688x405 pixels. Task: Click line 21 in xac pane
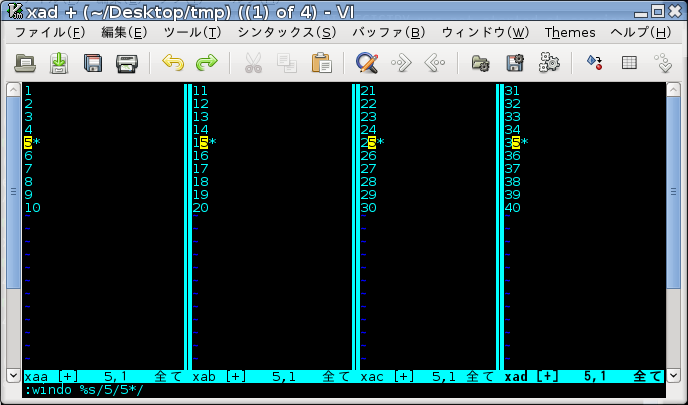click(x=368, y=91)
